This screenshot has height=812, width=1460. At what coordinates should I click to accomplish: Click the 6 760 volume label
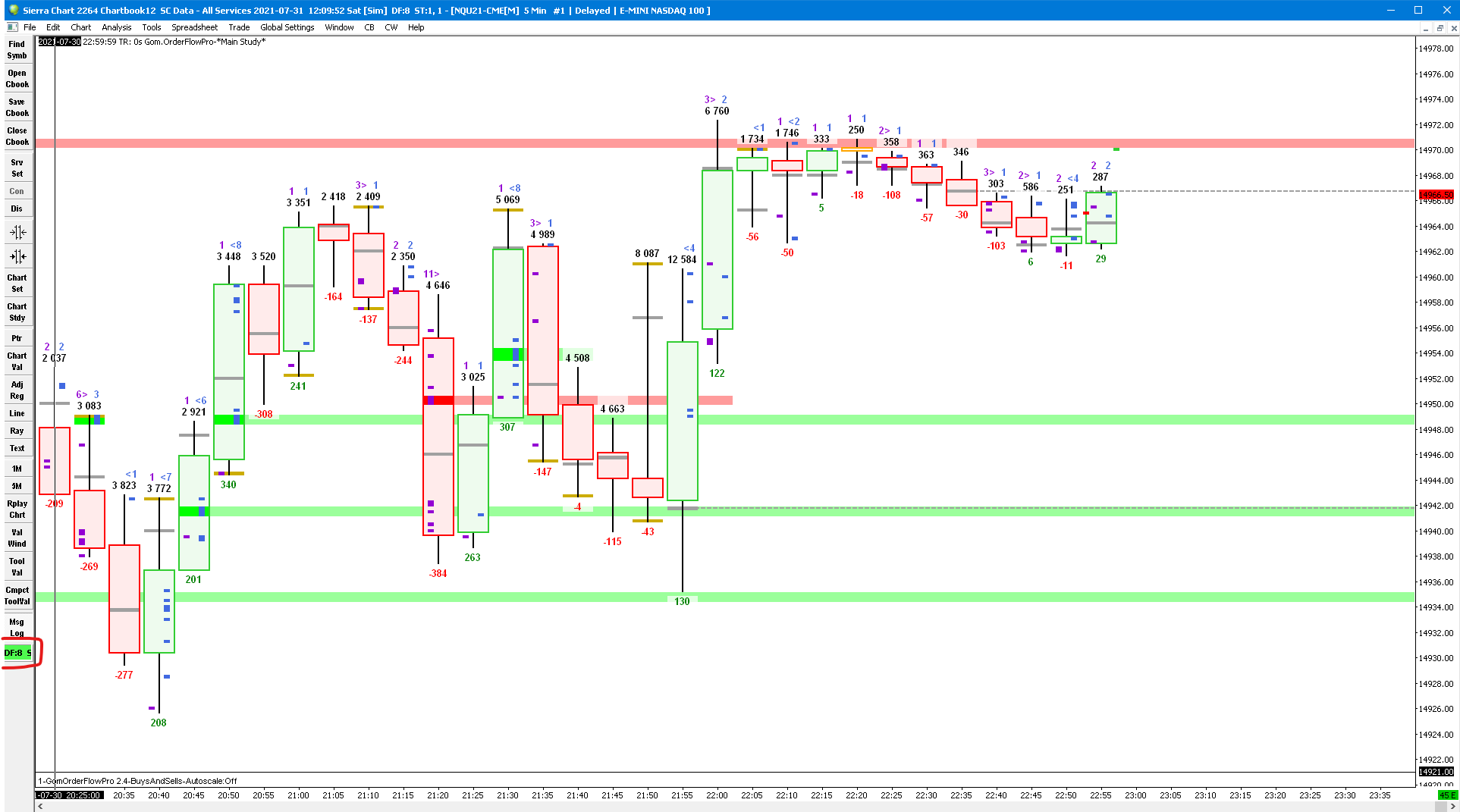[717, 111]
